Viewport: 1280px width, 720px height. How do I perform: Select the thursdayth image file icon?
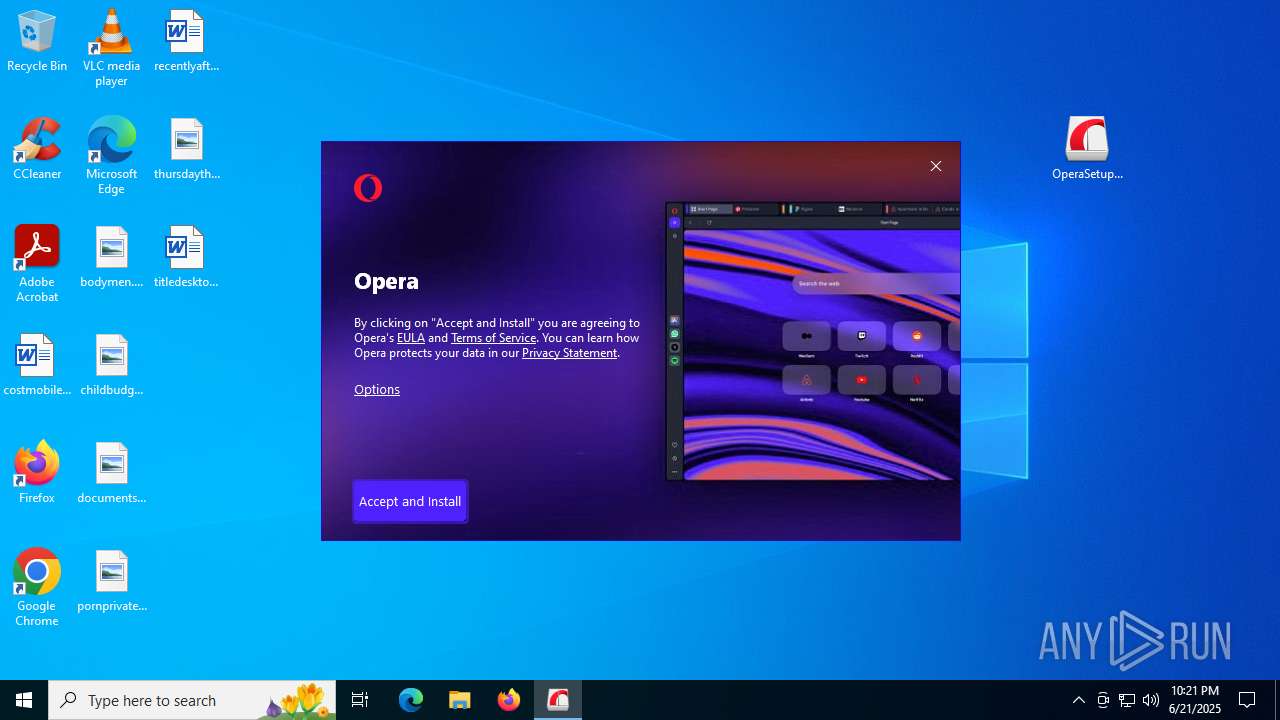[x=186, y=149]
